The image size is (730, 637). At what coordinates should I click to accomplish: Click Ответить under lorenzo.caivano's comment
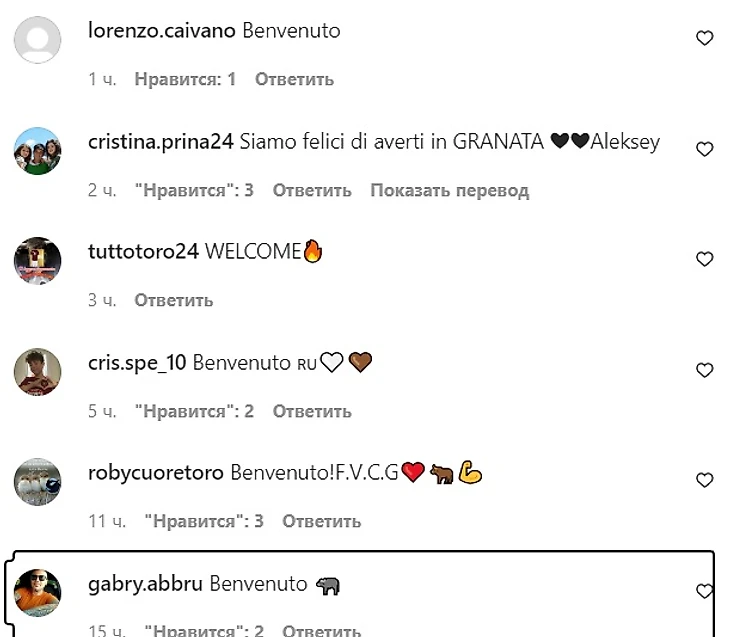click(294, 80)
